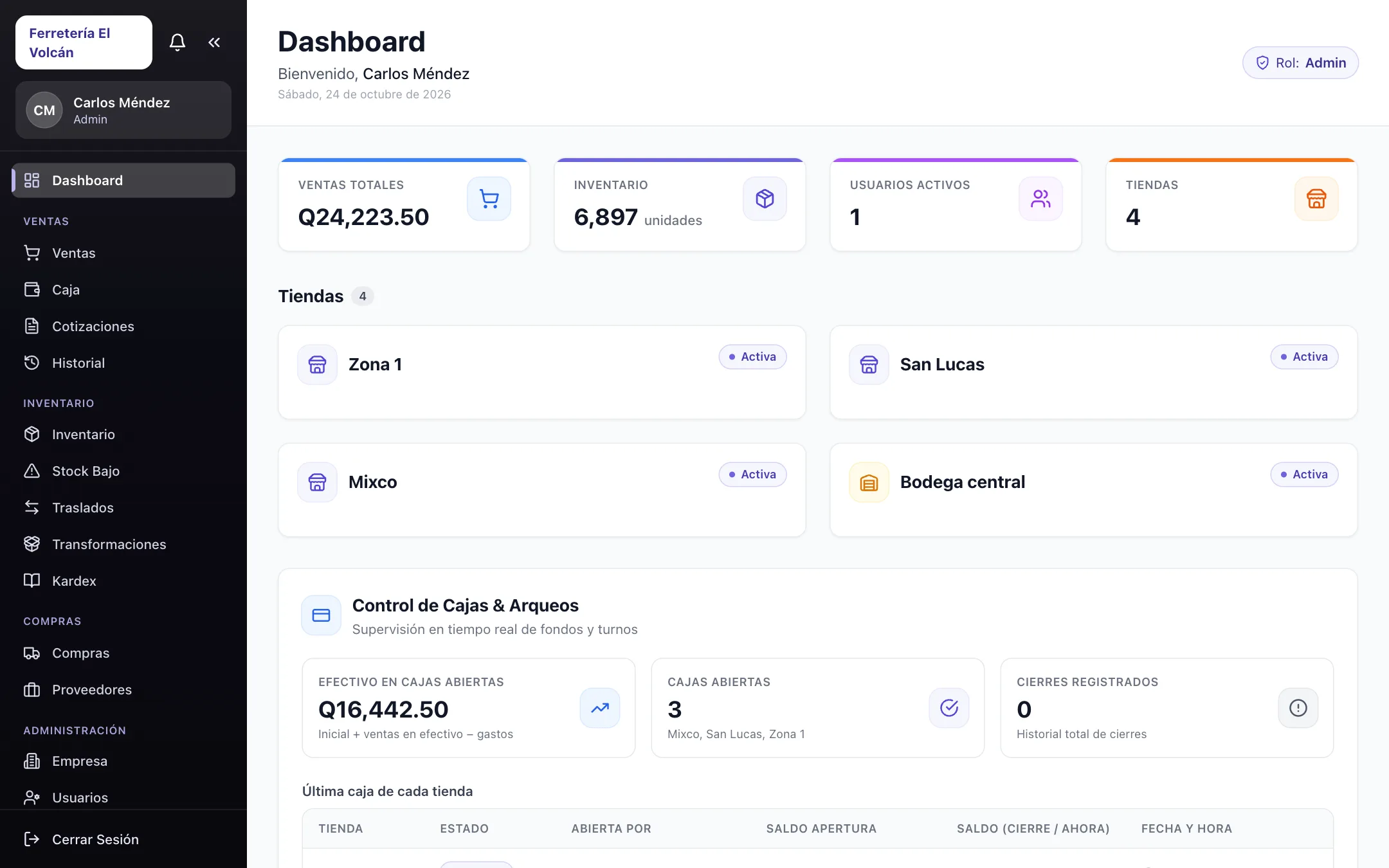
Task: Open the Zona 1 store card
Action: coord(542,372)
